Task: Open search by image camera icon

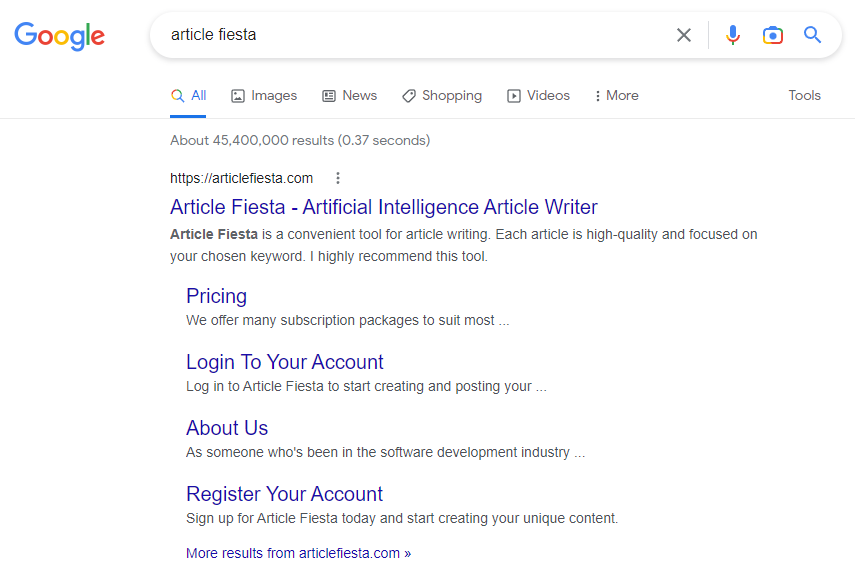Action: point(772,35)
